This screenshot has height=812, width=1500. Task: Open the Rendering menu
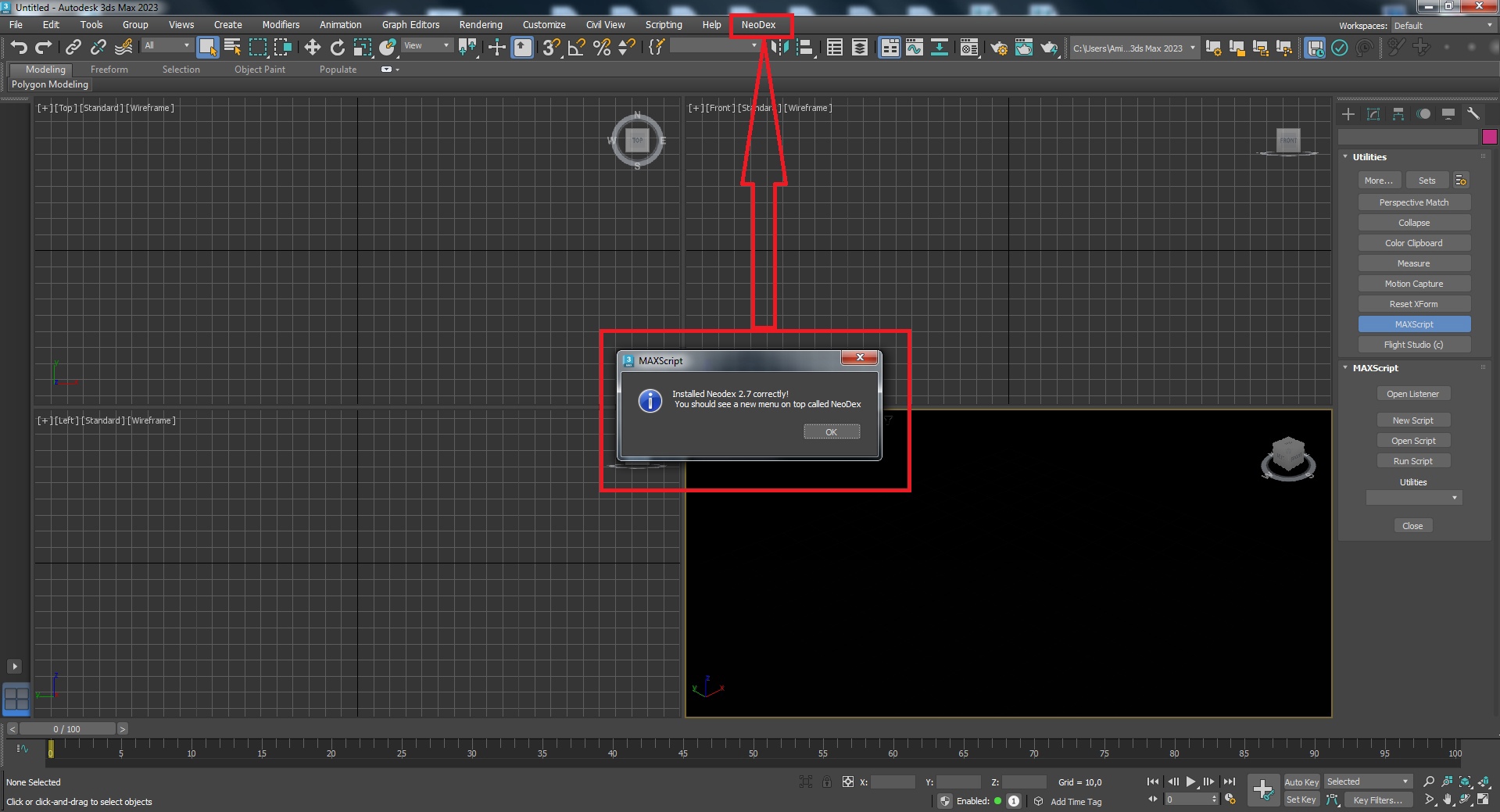pos(481,25)
